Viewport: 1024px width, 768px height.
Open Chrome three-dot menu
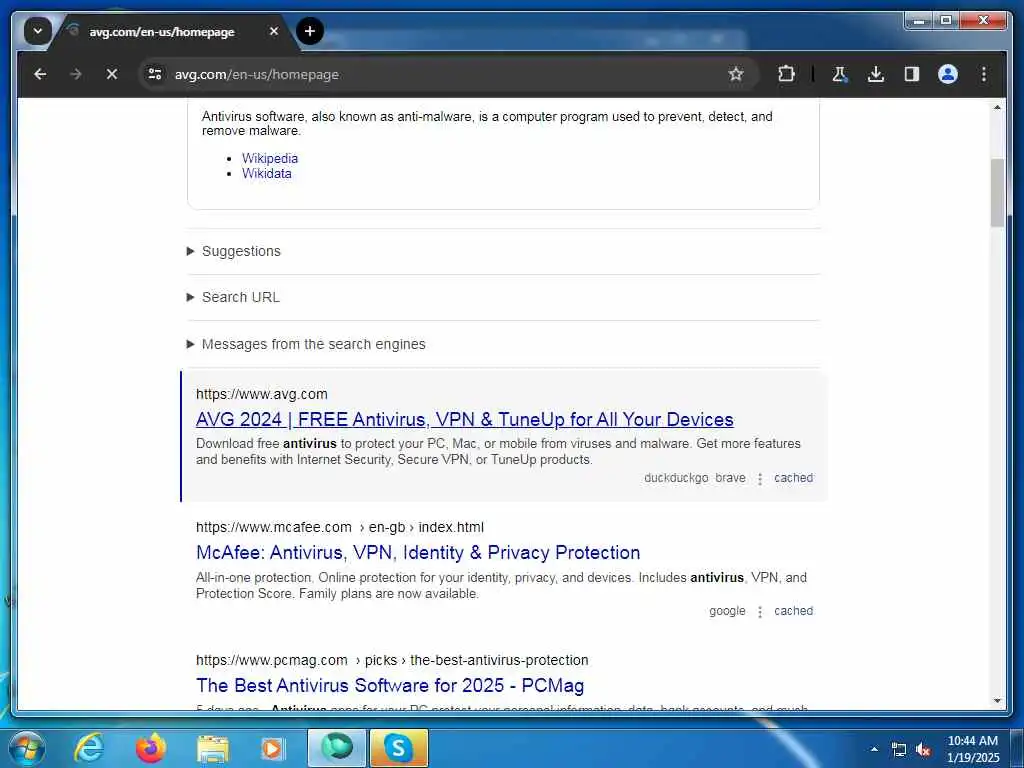[x=984, y=74]
